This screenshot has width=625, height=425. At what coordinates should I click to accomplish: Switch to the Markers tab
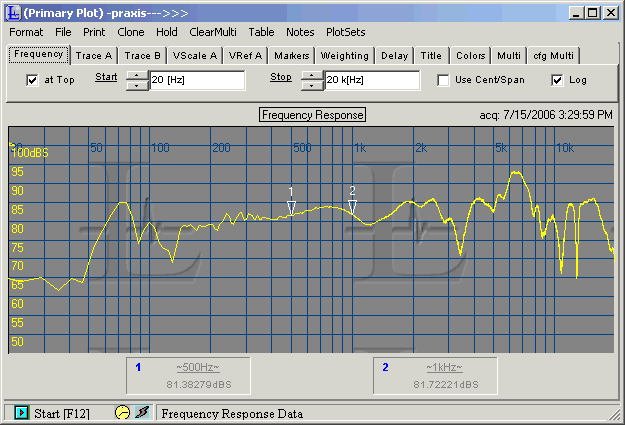(289, 56)
